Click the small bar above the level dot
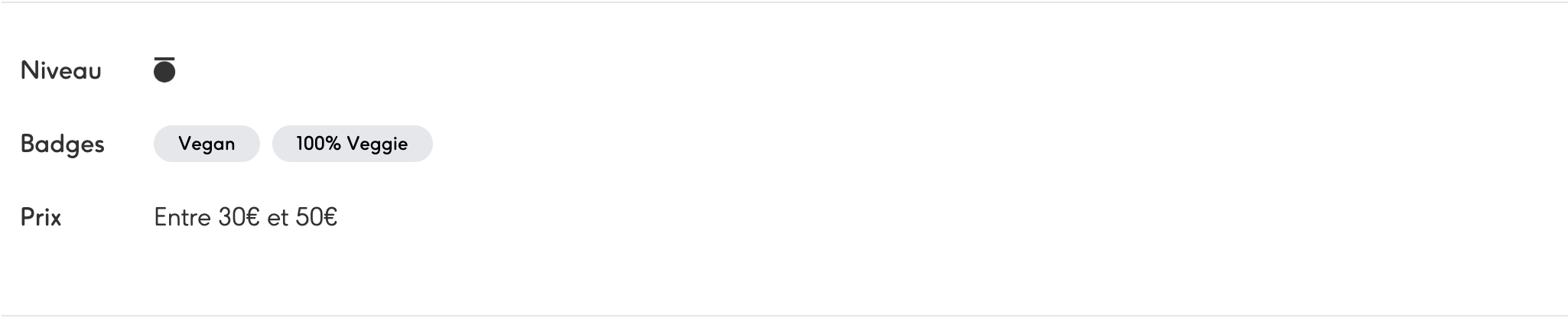The height and width of the screenshot is (318, 1568). click(164, 58)
